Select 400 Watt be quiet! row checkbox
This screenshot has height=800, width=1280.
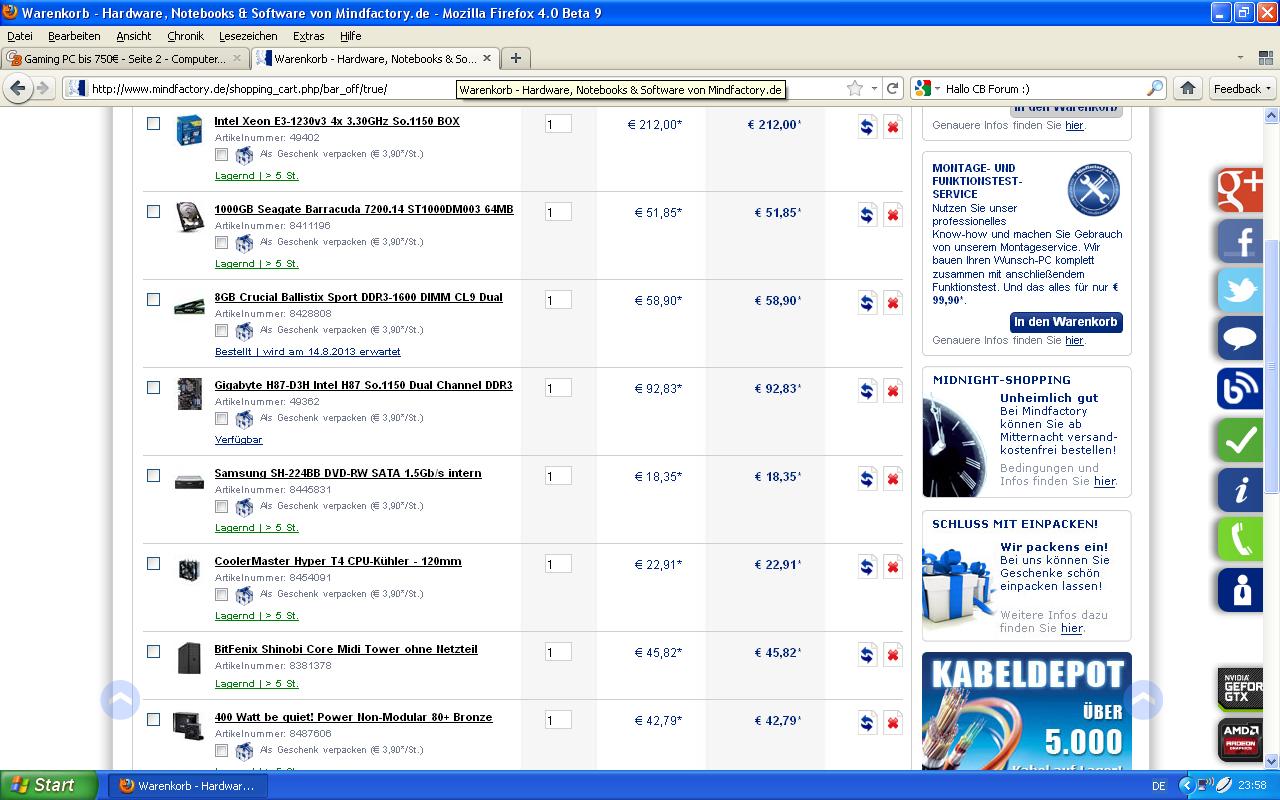click(153, 719)
